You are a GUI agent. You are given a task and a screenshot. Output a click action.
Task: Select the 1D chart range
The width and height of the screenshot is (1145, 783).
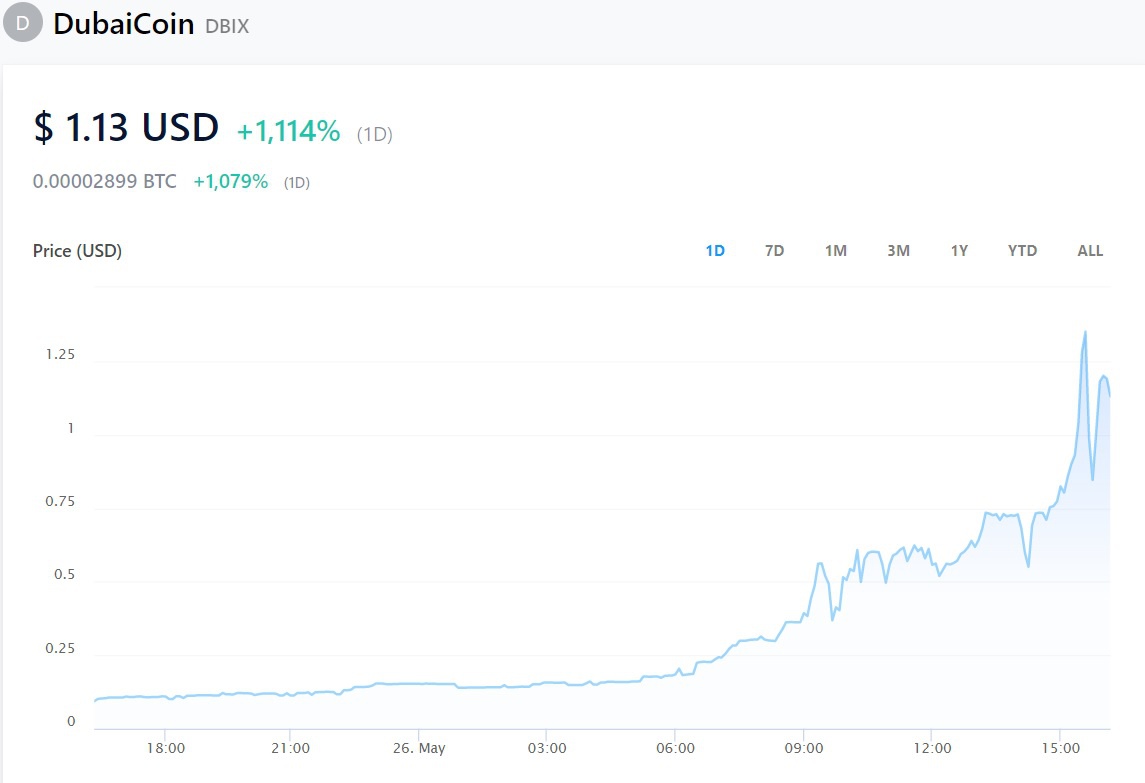coord(715,251)
